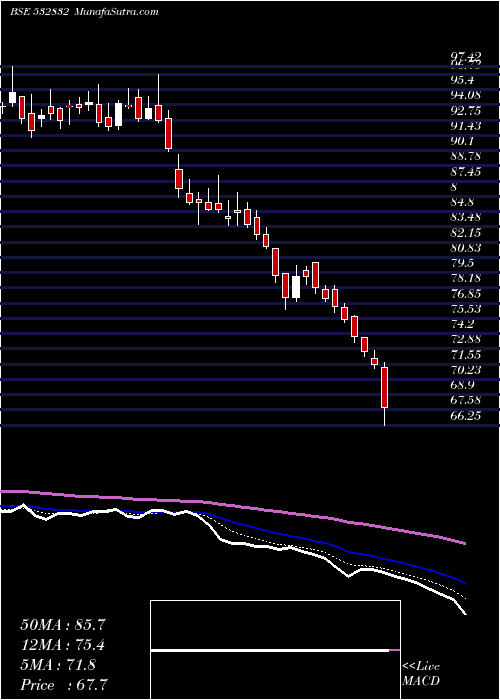Image resolution: width=500 pixels, height=700 pixels.
Task: Click the 12MA : 75.4 readout
Action: click(63, 645)
